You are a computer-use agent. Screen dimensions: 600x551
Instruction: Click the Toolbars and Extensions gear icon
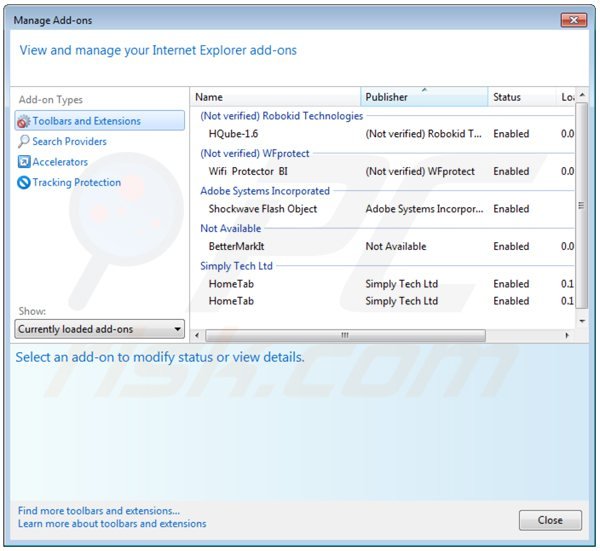pos(24,121)
